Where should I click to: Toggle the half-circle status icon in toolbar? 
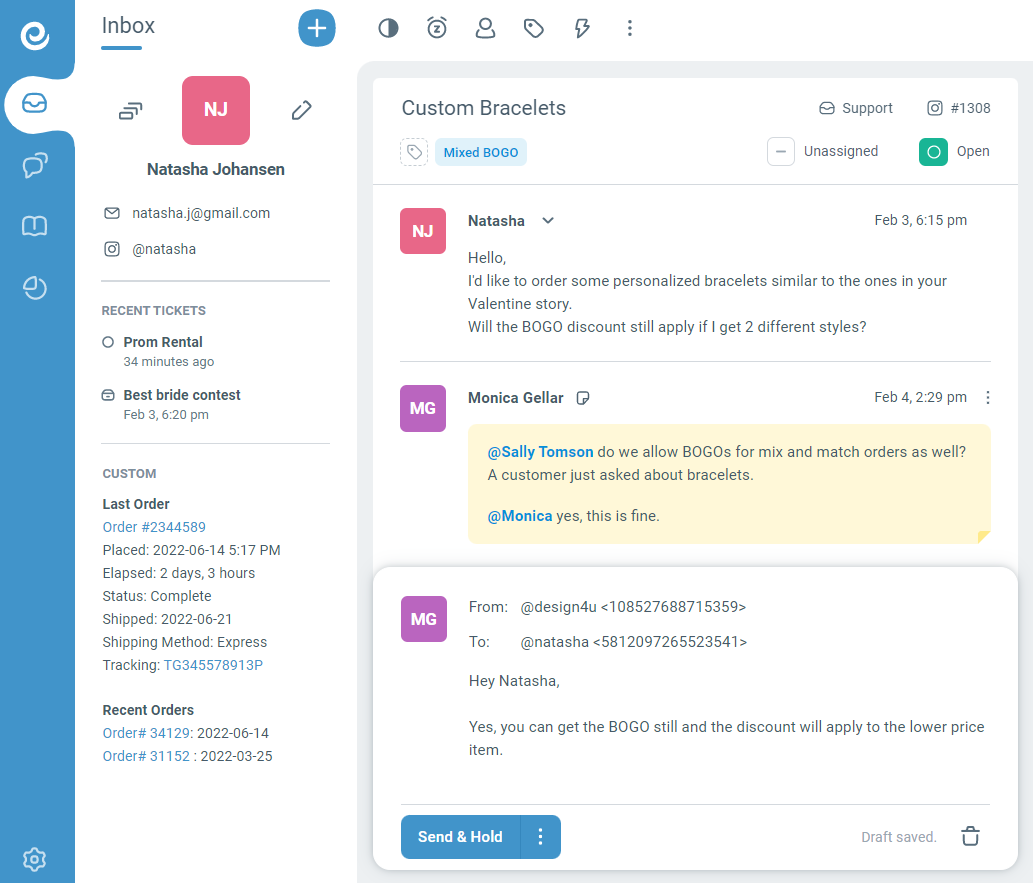[388, 28]
